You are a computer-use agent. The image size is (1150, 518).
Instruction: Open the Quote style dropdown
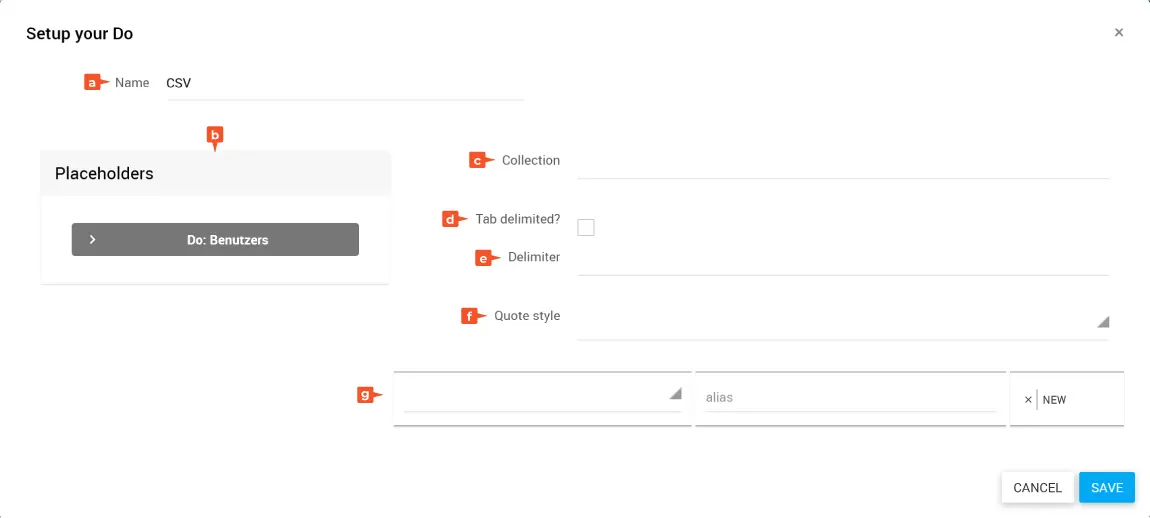point(842,321)
